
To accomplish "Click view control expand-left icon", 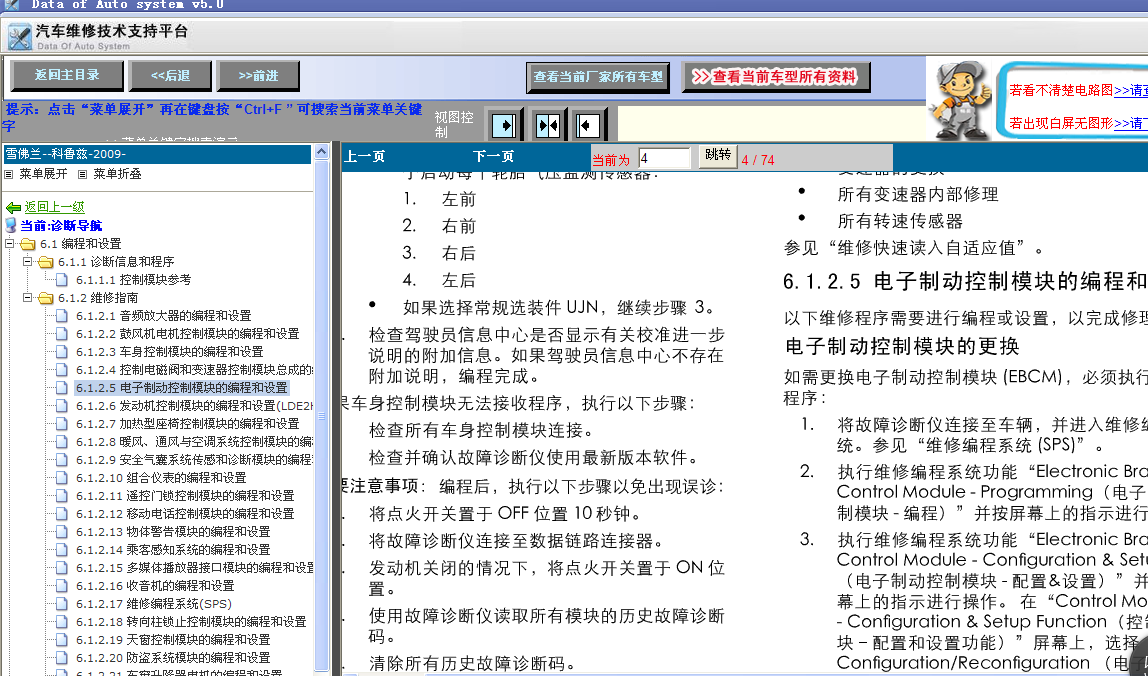I will 589,125.
